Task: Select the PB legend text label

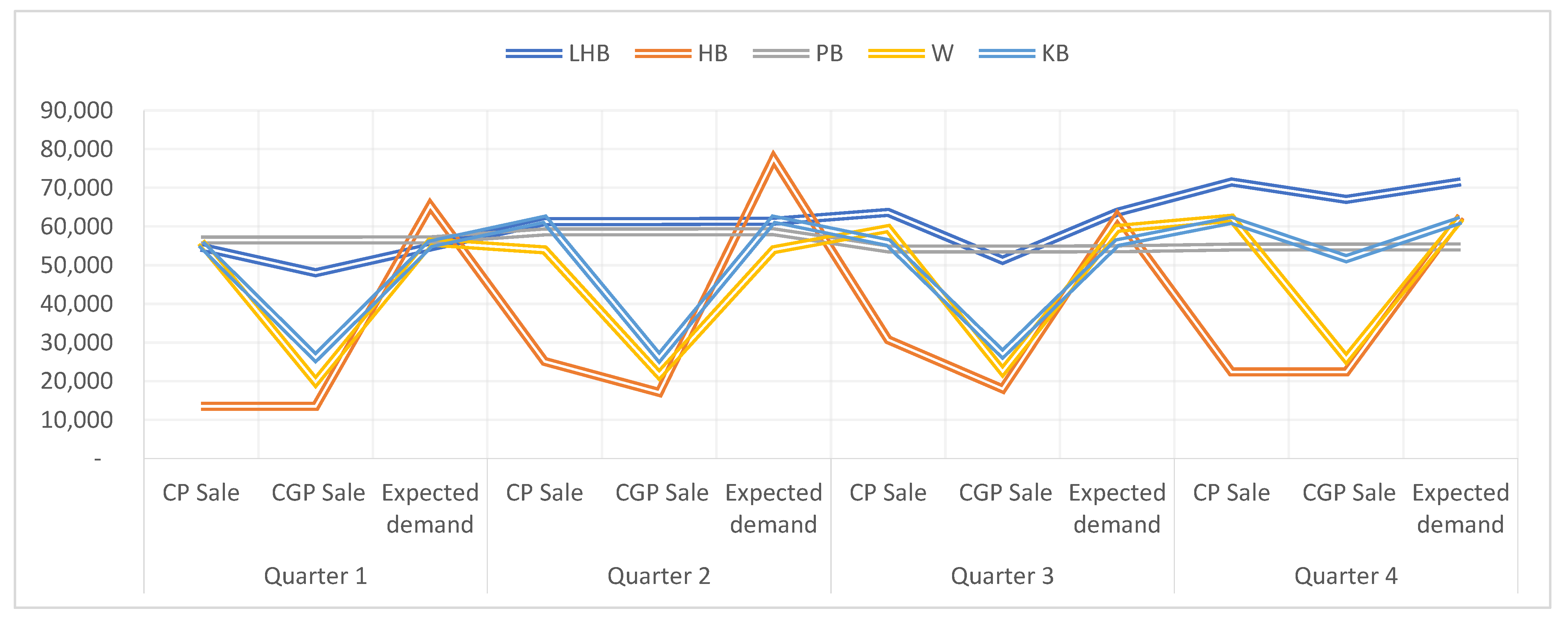Action: pos(829,54)
